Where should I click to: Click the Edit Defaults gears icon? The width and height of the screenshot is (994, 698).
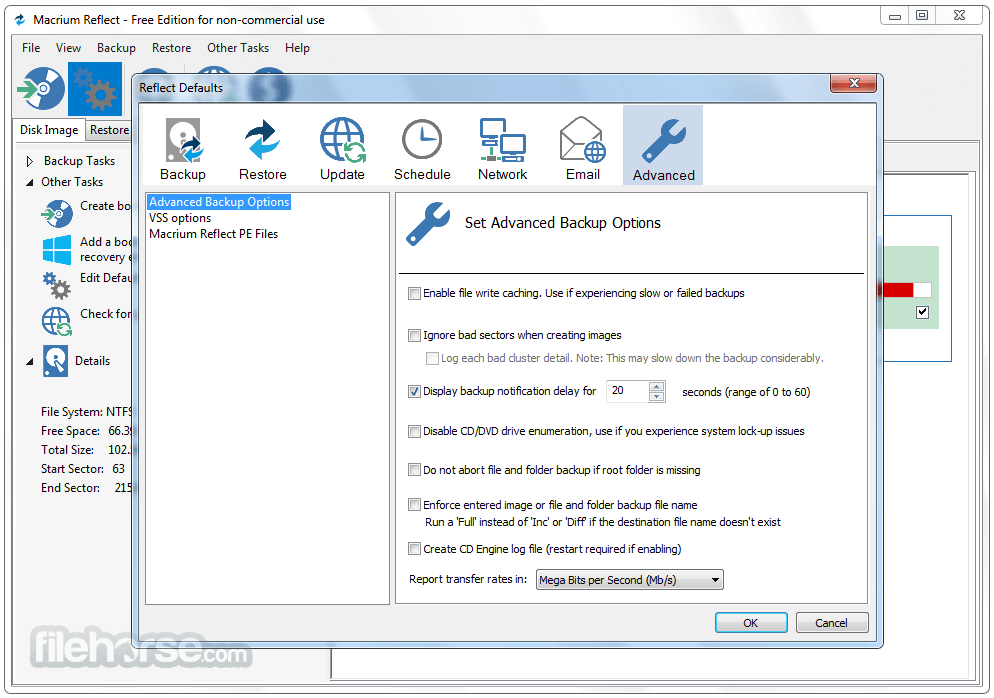[x=57, y=286]
